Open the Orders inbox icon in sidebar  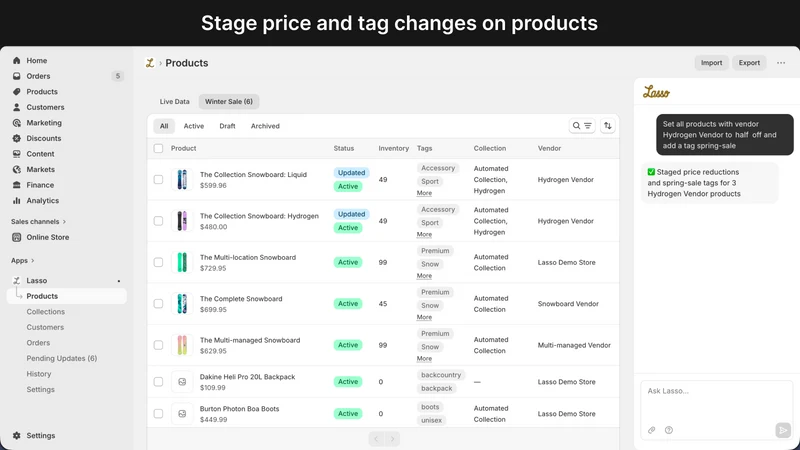16,76
